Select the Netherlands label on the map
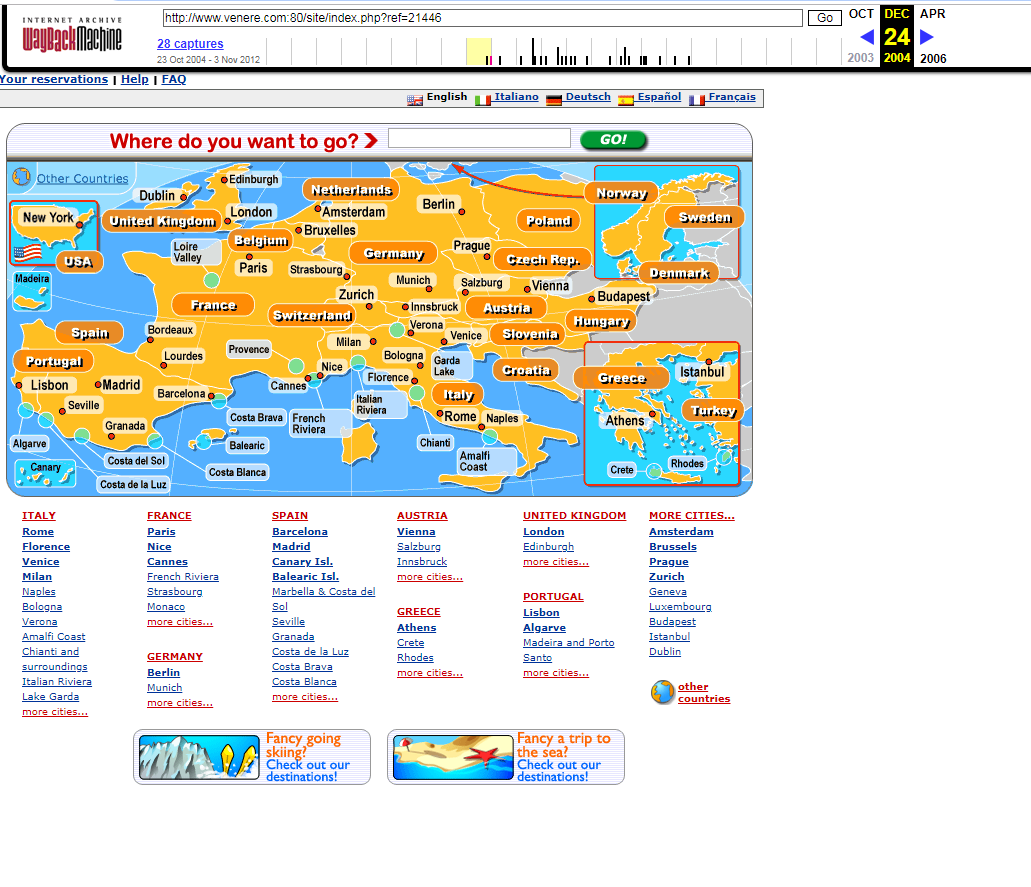 [x=351, y=190]
